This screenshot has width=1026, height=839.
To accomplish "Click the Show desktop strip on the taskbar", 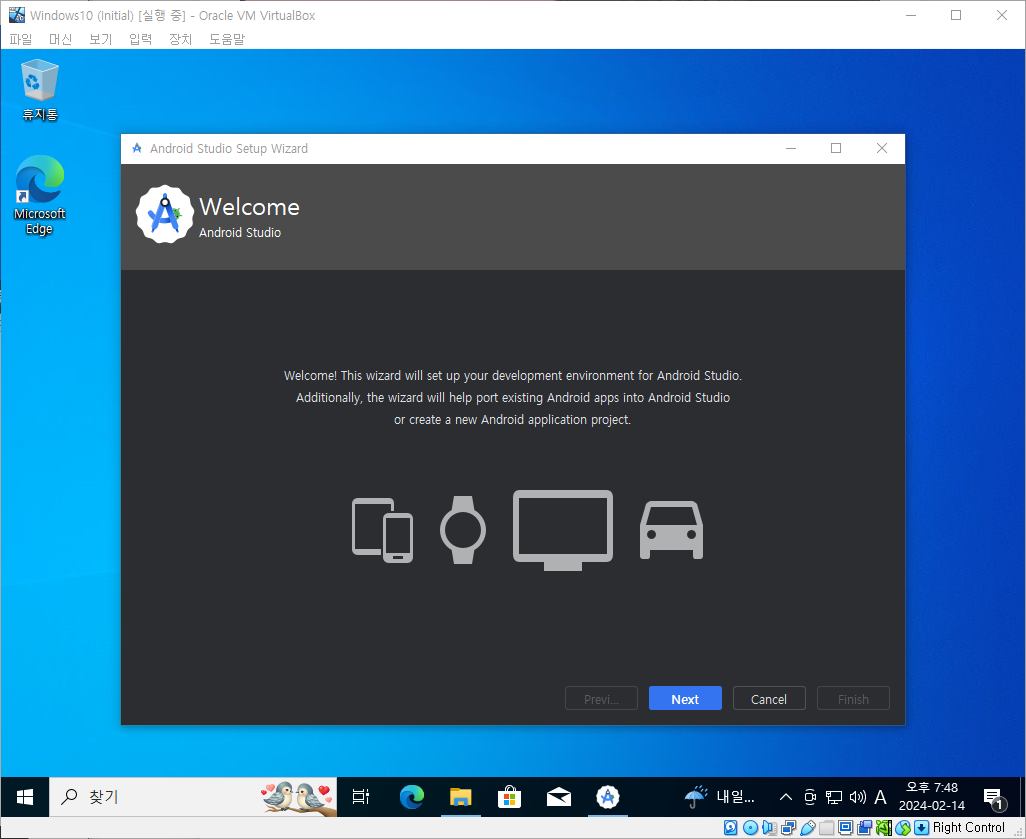I will coord(1022,796).
